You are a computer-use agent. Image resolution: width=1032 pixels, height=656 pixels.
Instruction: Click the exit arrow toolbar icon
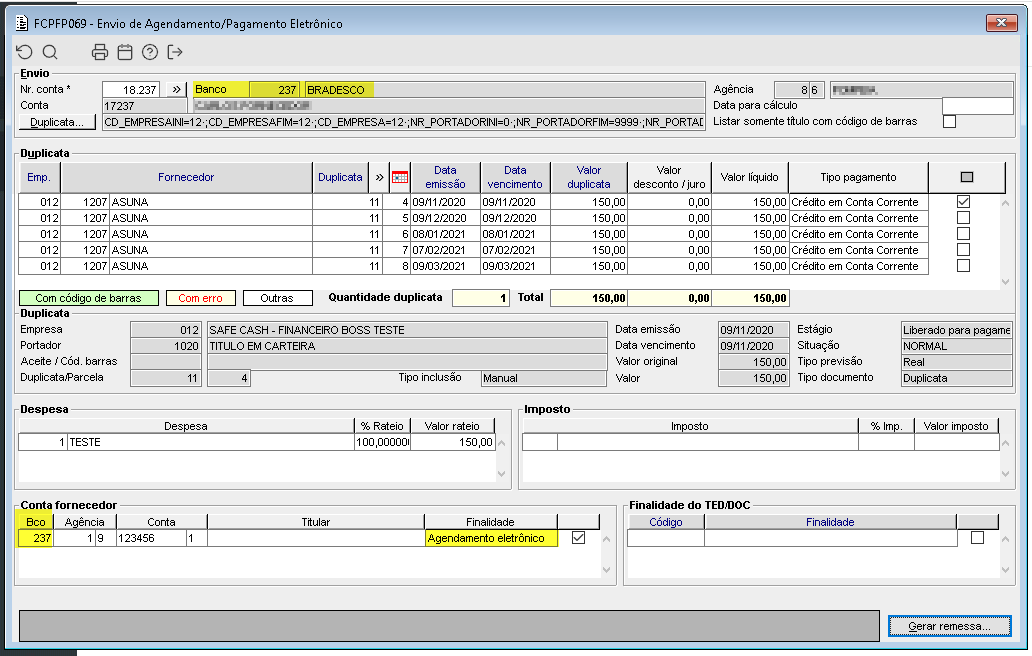pyautogui.click(x=176, y=52)
